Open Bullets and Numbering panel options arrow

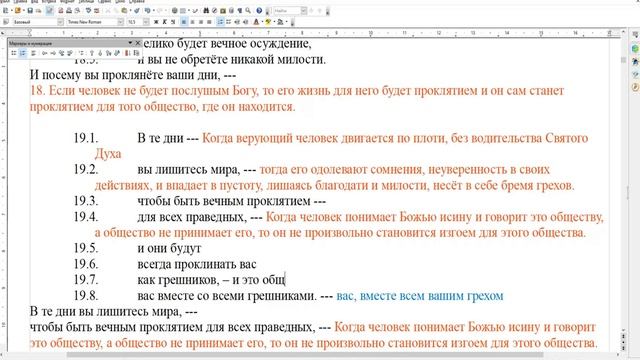pyautogui.click(x=130, y=43)
